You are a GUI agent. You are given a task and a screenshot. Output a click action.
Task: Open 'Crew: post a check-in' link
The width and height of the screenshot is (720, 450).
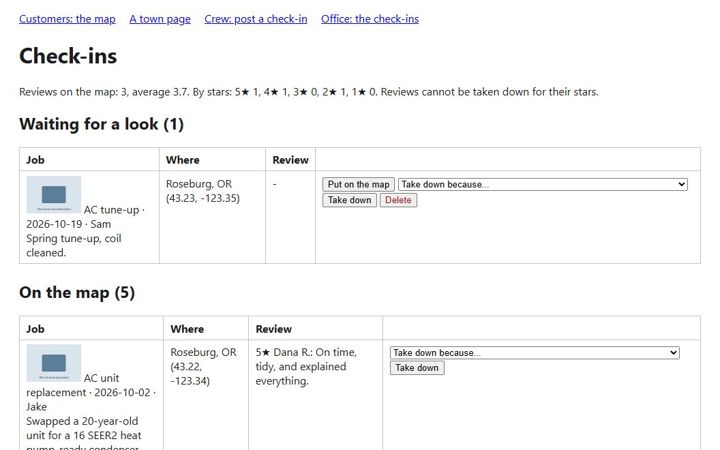click(x=256, y=19)
